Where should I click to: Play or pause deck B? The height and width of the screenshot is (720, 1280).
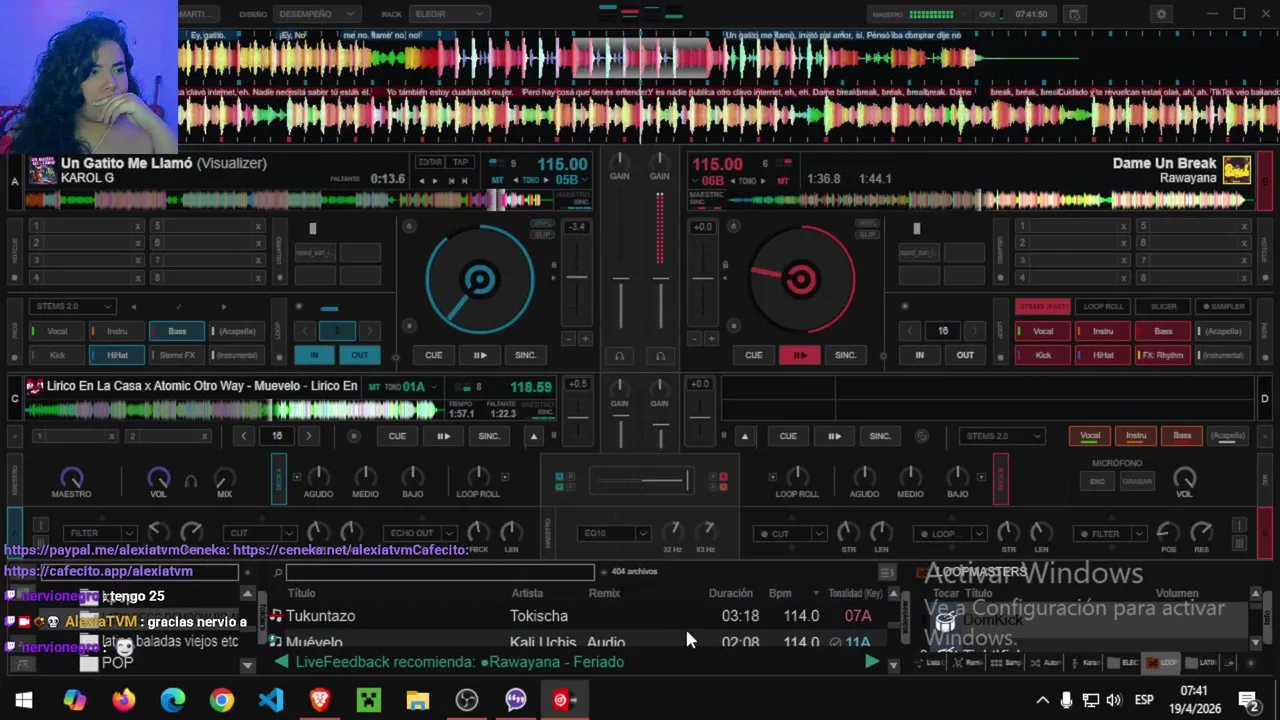click(x=800, y=355)
